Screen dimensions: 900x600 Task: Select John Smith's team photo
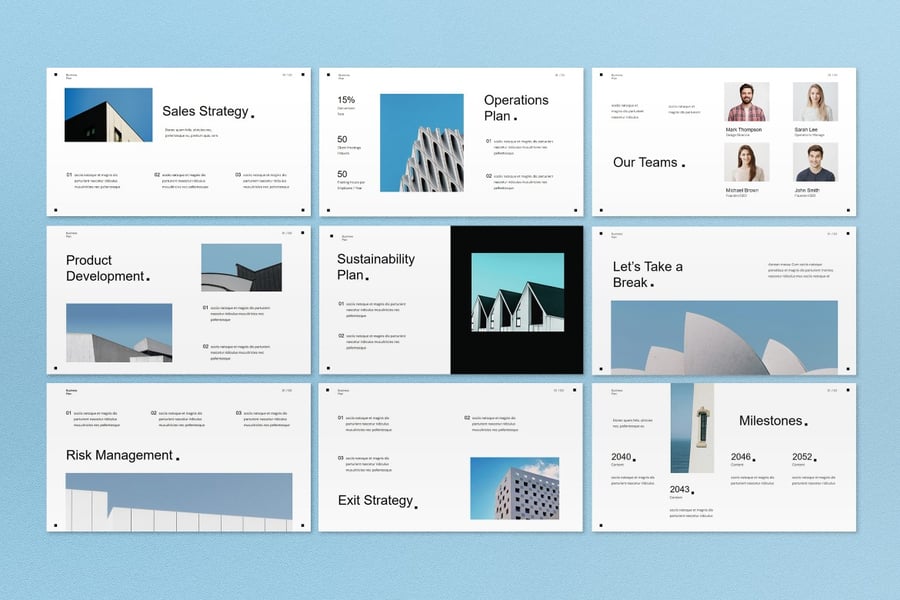[815, 162]
